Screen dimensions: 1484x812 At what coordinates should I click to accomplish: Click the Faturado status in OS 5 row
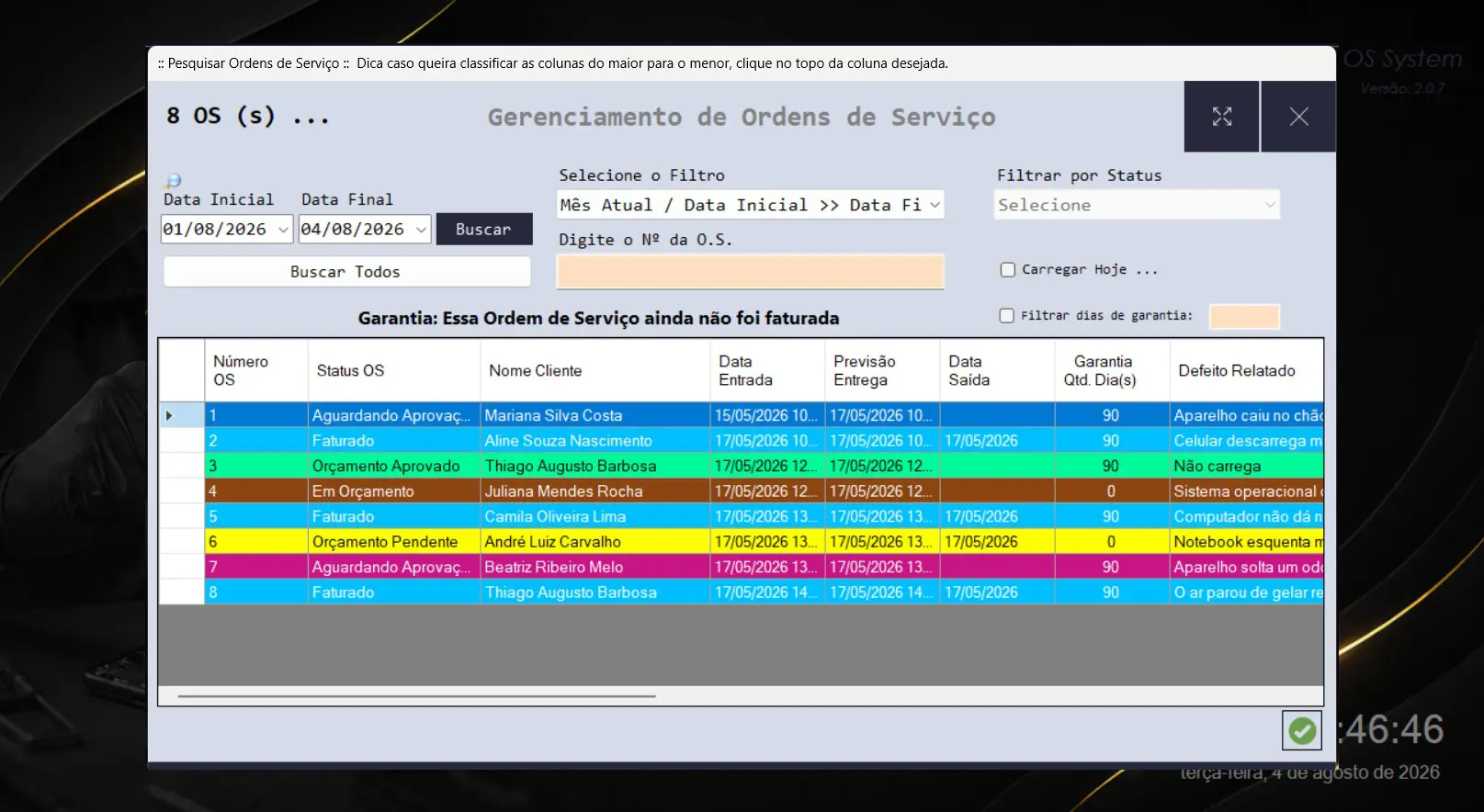pyautogui.click(x=394, y=516)
